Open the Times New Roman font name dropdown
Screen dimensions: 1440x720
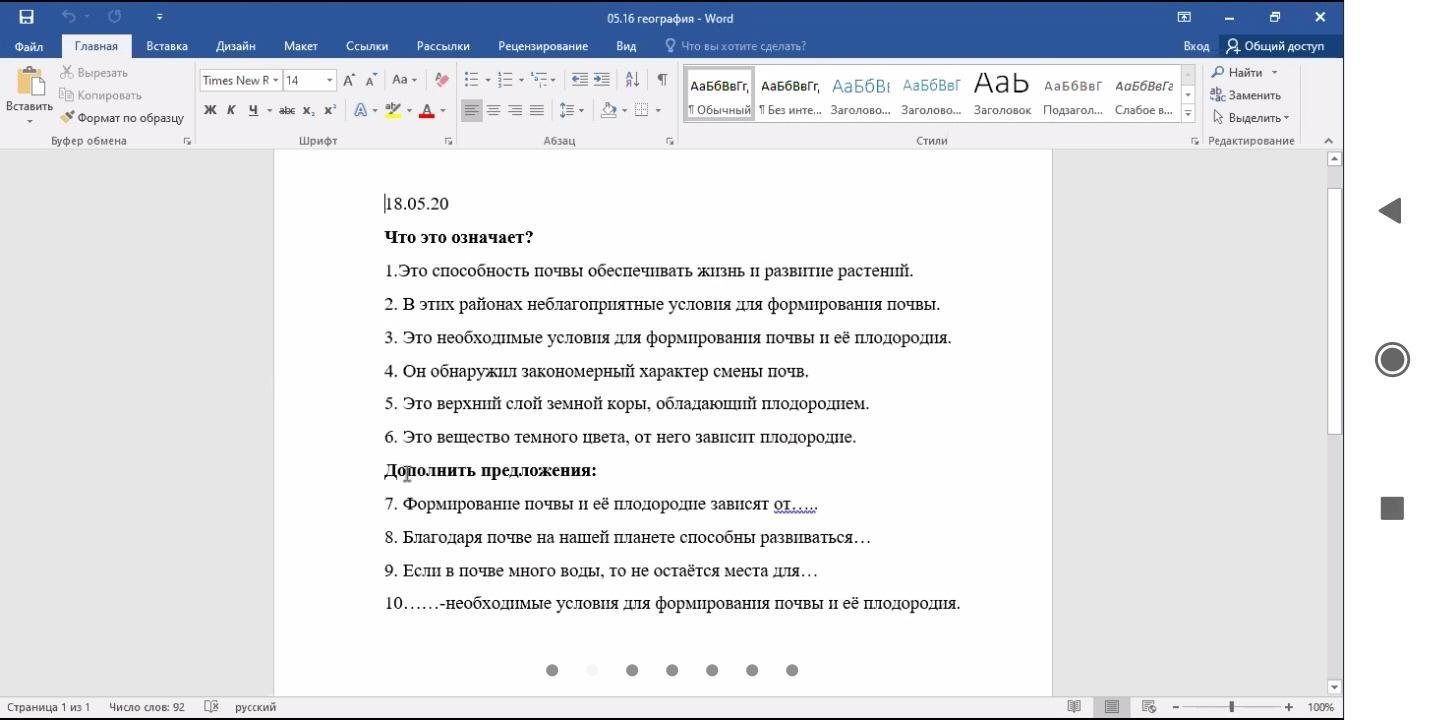point(275,80)
